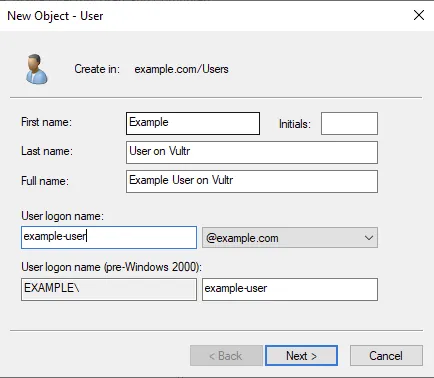Focus the First name field containing Example

193,123
